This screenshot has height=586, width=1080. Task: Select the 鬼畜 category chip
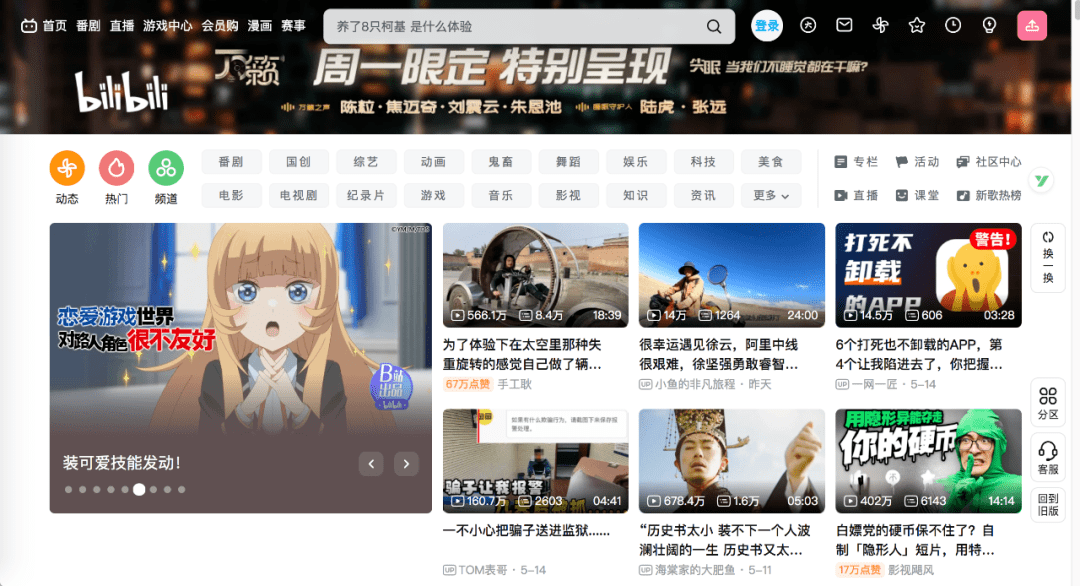pyautogui.click(x=501, y=162)
